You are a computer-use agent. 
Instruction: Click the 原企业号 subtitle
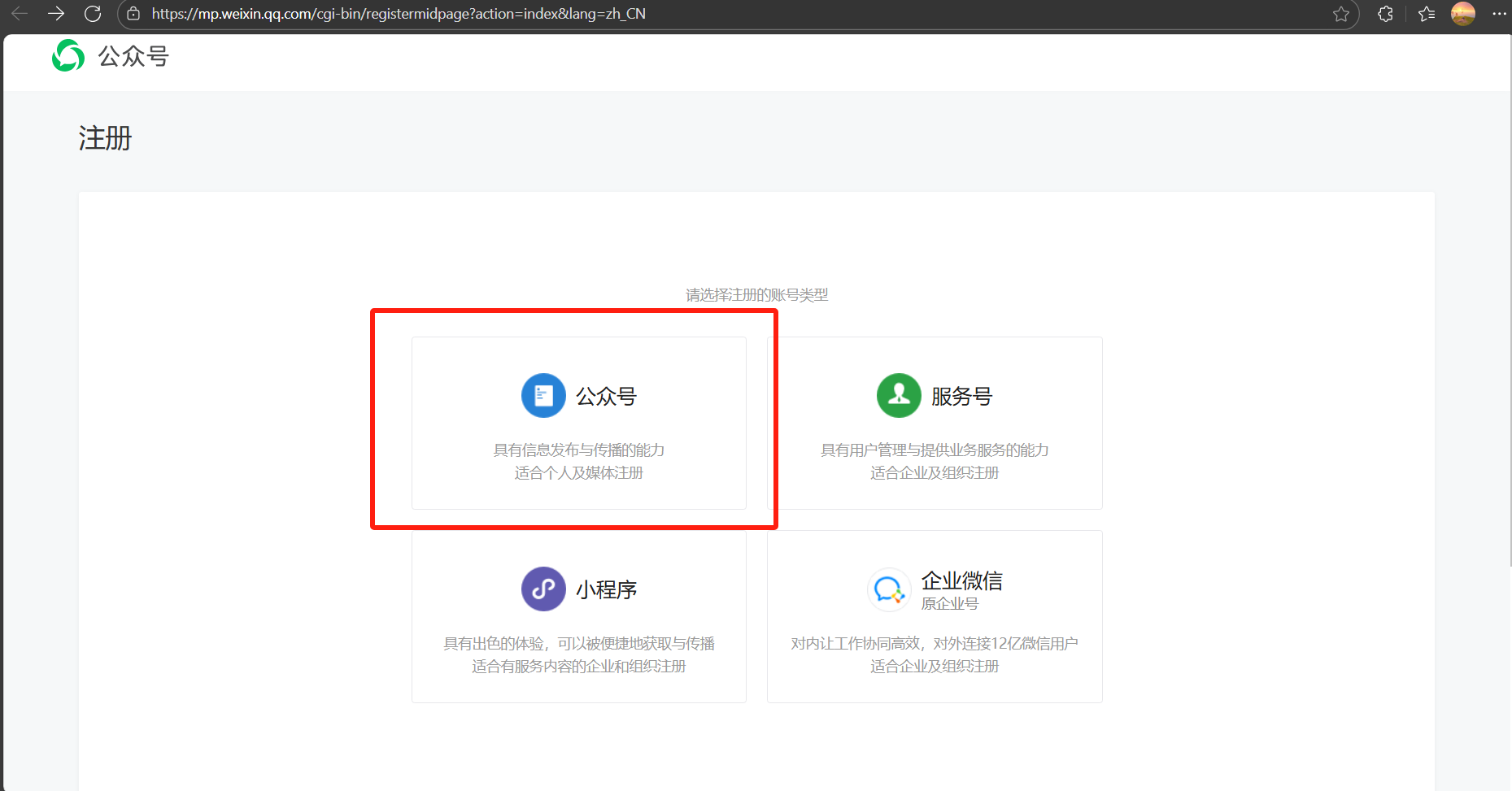pyautogui.click(x=950, y=604)
